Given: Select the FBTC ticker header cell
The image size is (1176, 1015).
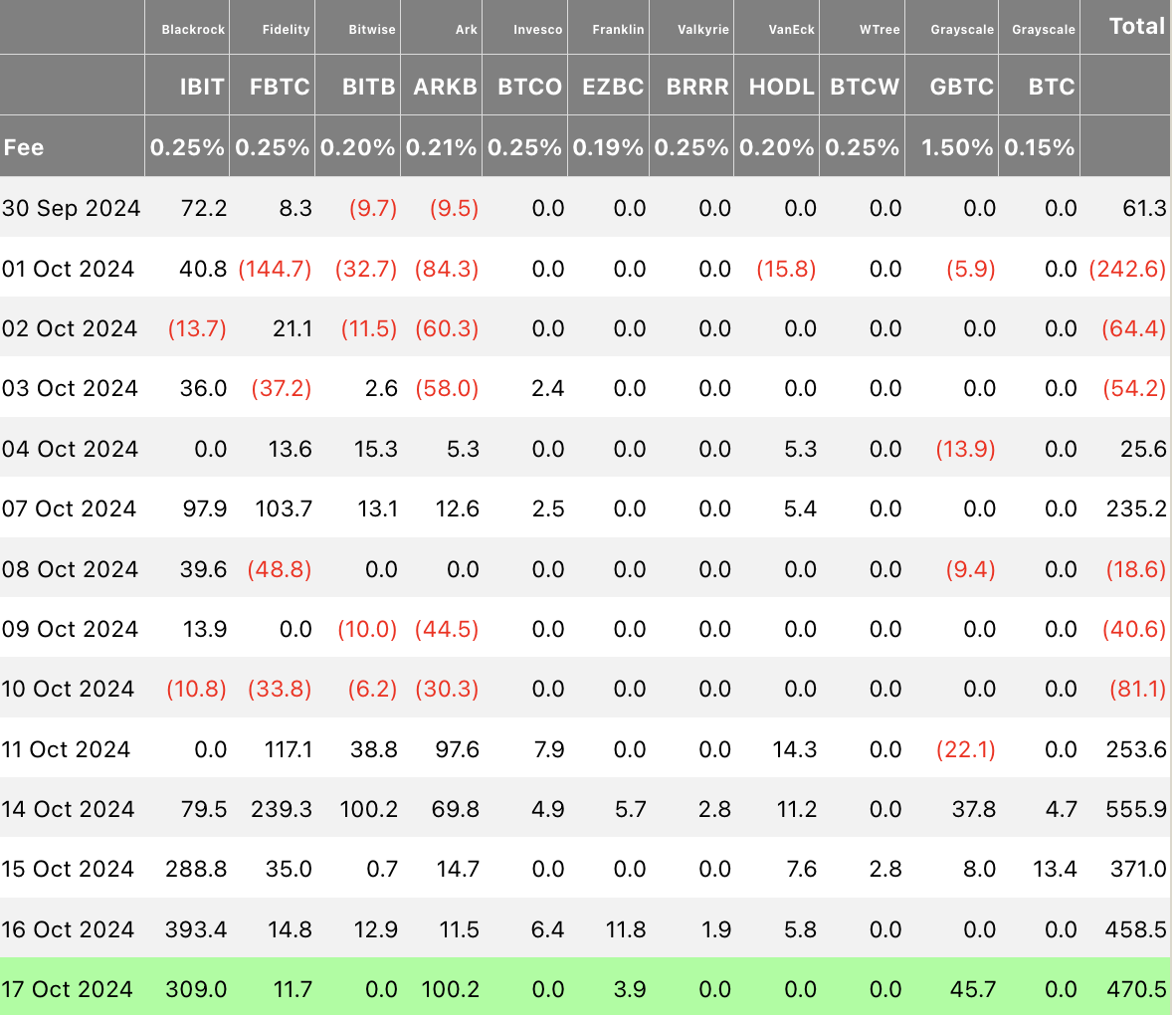Looking at the screenshot, I should [280, 87].
